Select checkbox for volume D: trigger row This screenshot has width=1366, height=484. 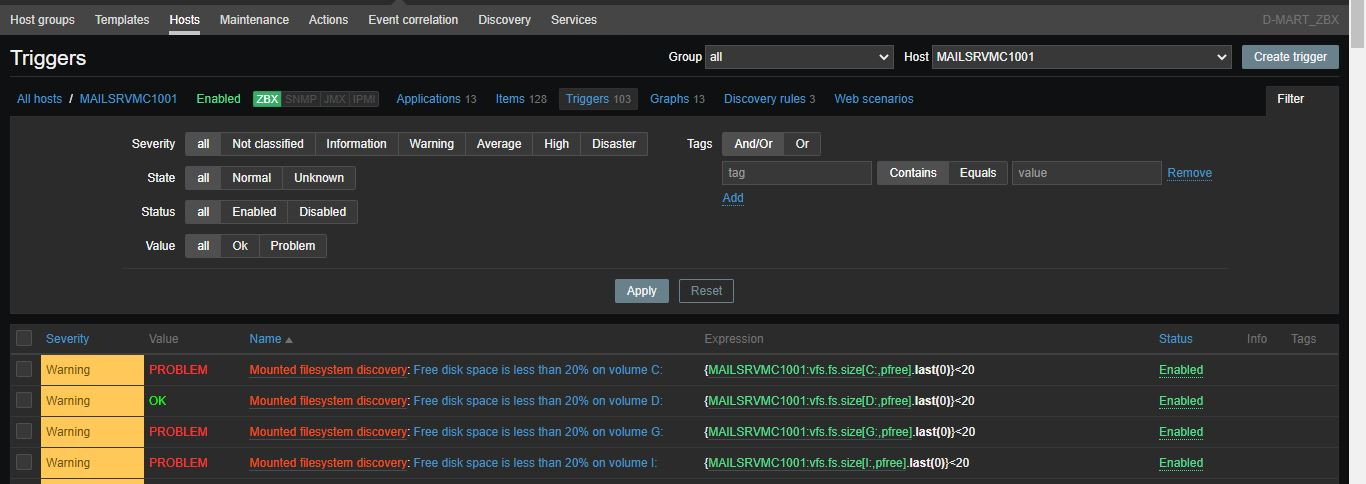[x=24, y=401]
